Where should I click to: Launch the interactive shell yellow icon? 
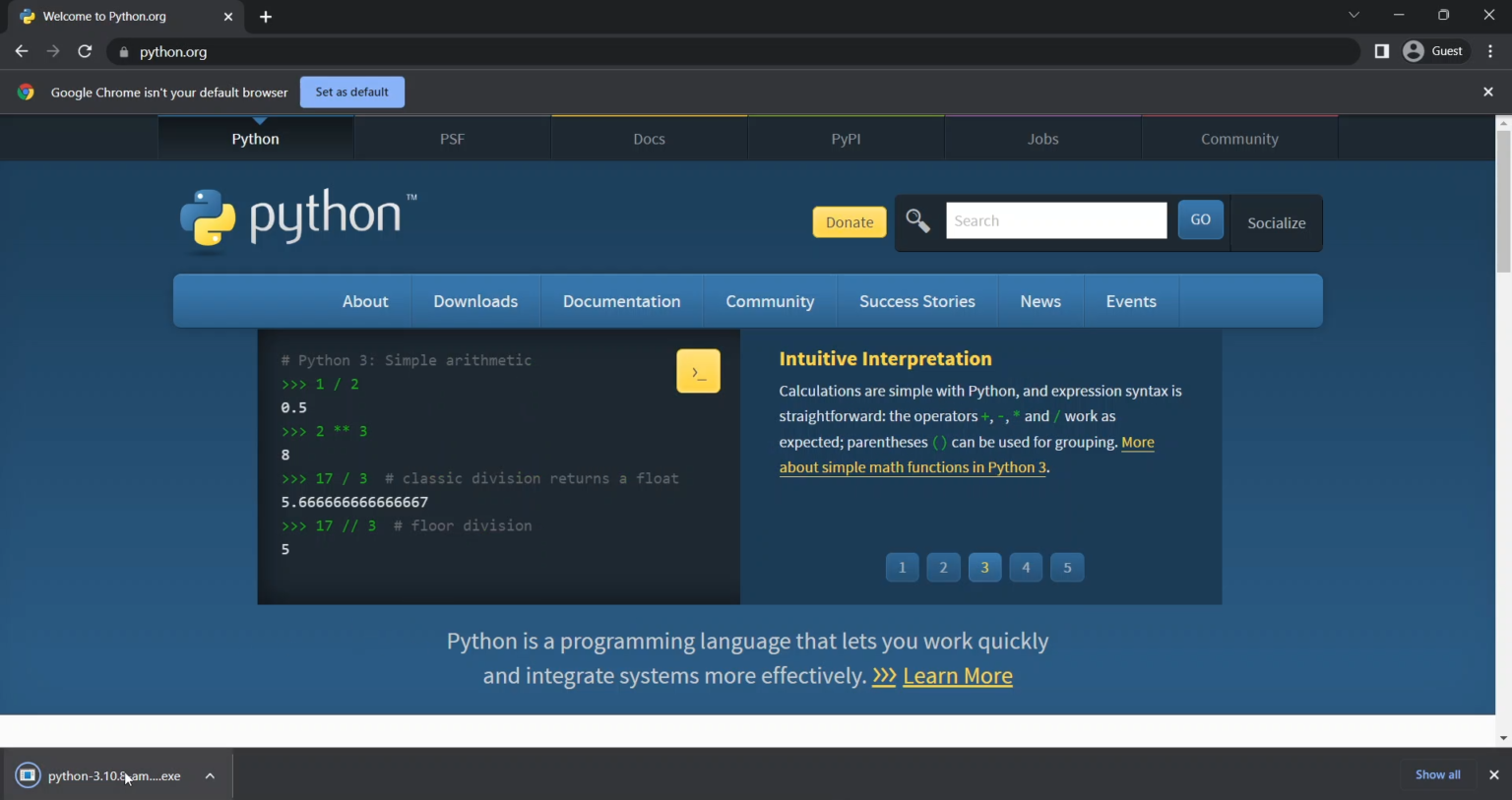698,371
